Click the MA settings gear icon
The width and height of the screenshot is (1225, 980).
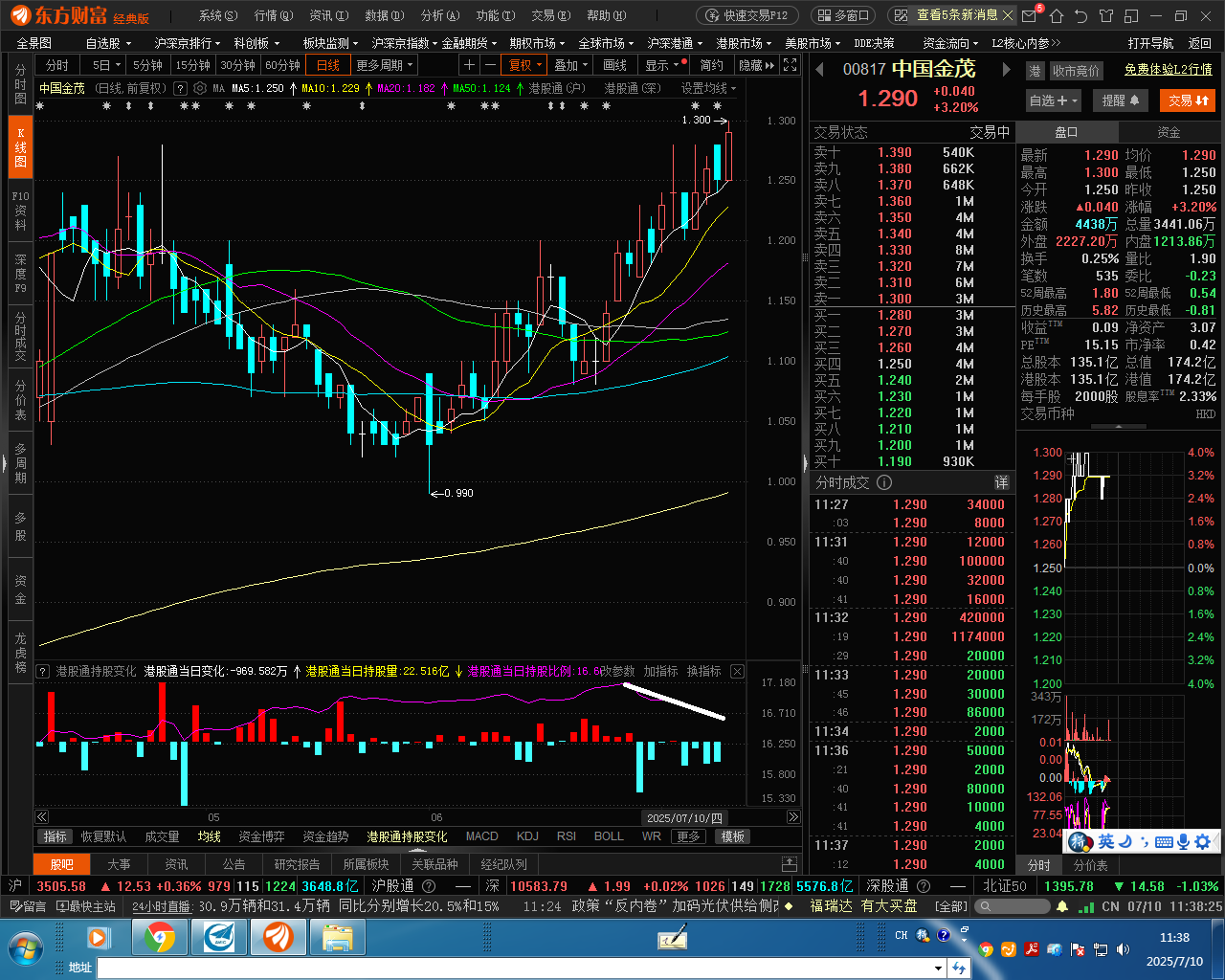point(200,88)
